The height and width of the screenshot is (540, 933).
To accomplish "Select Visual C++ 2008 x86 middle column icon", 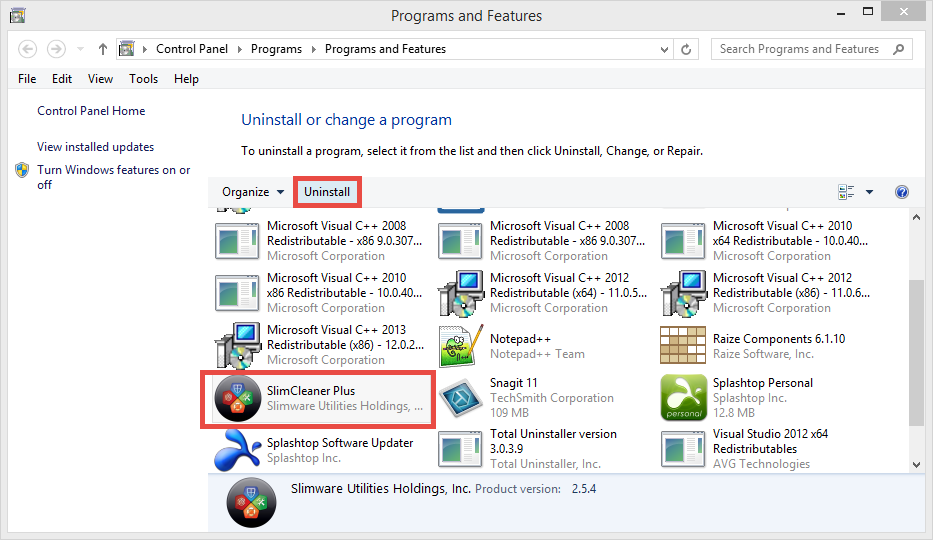I will (460, 241).
